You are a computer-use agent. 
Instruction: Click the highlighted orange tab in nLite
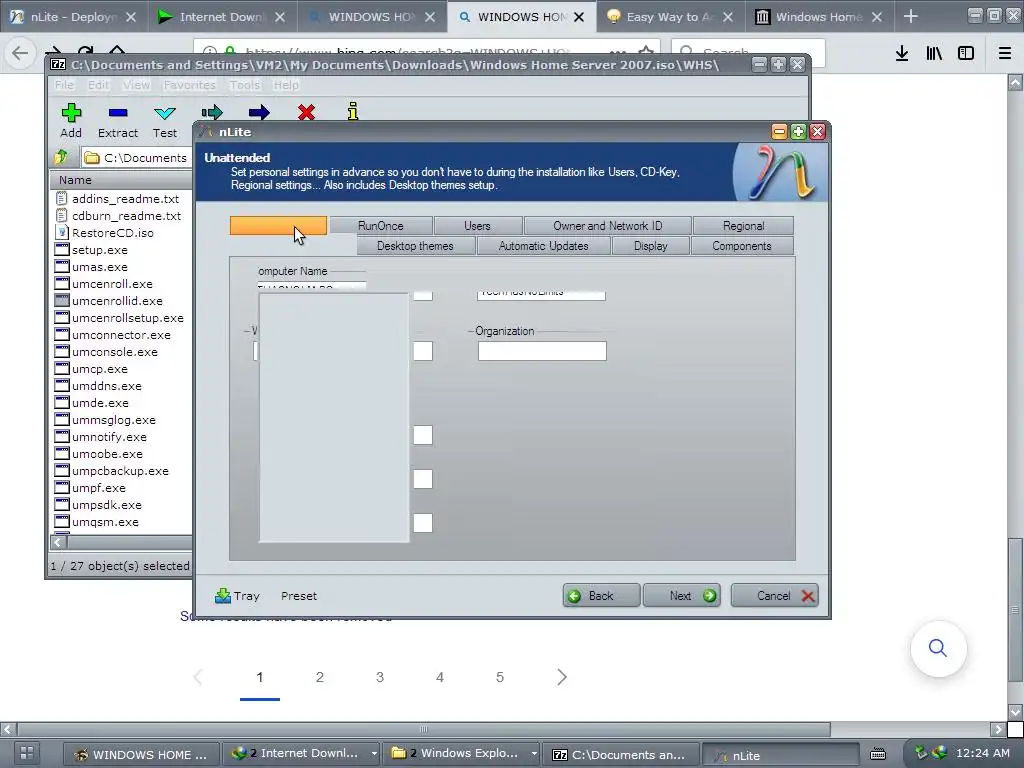[278, 225]
